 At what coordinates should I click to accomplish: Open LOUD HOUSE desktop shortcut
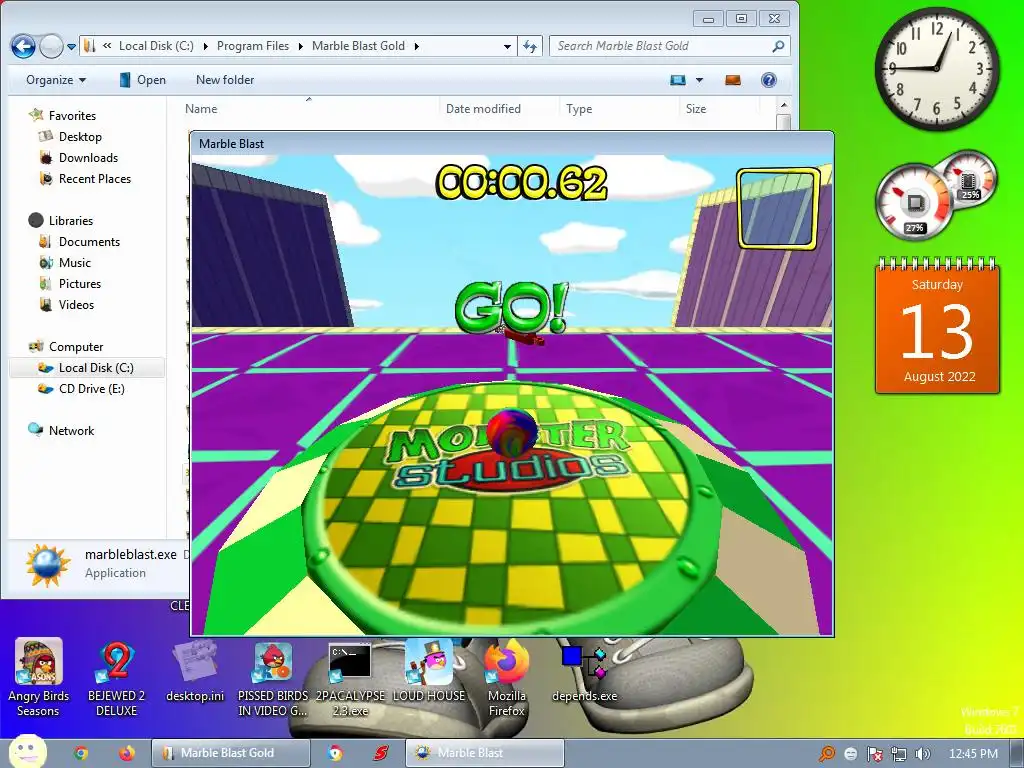click(x=428, y=671)
